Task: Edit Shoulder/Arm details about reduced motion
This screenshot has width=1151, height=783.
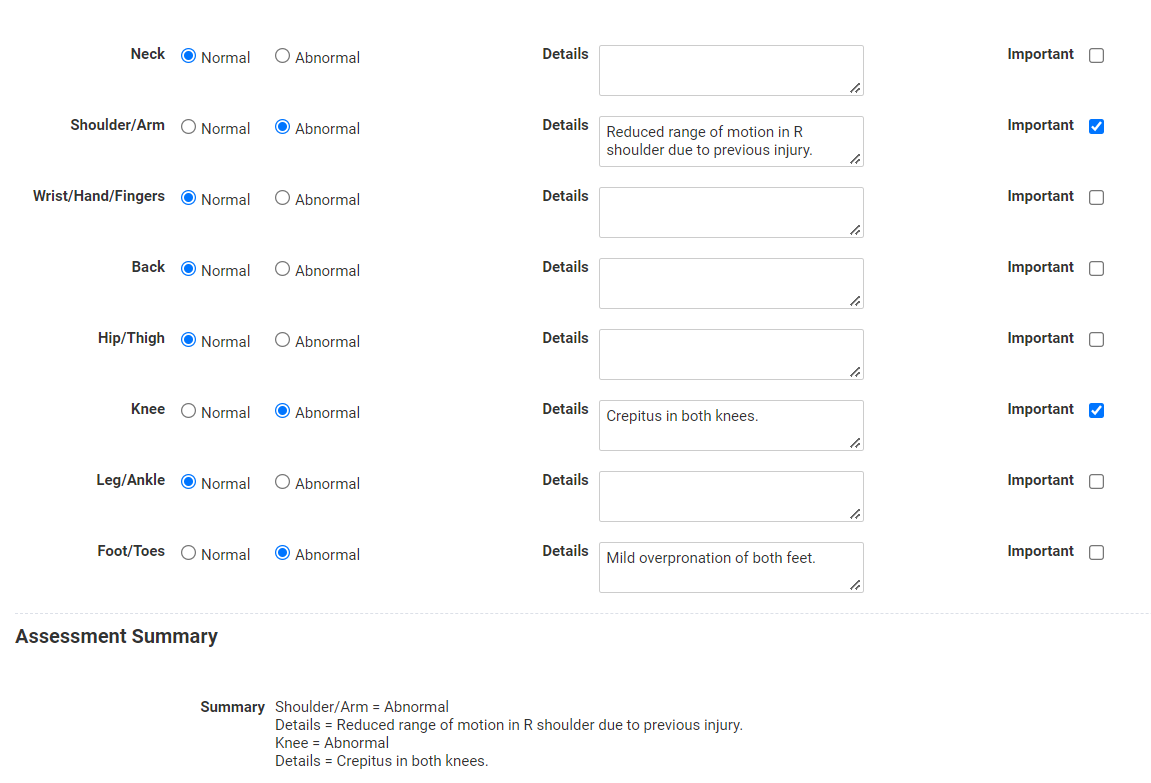Action: pyautogui.click(x=731, y=142)
